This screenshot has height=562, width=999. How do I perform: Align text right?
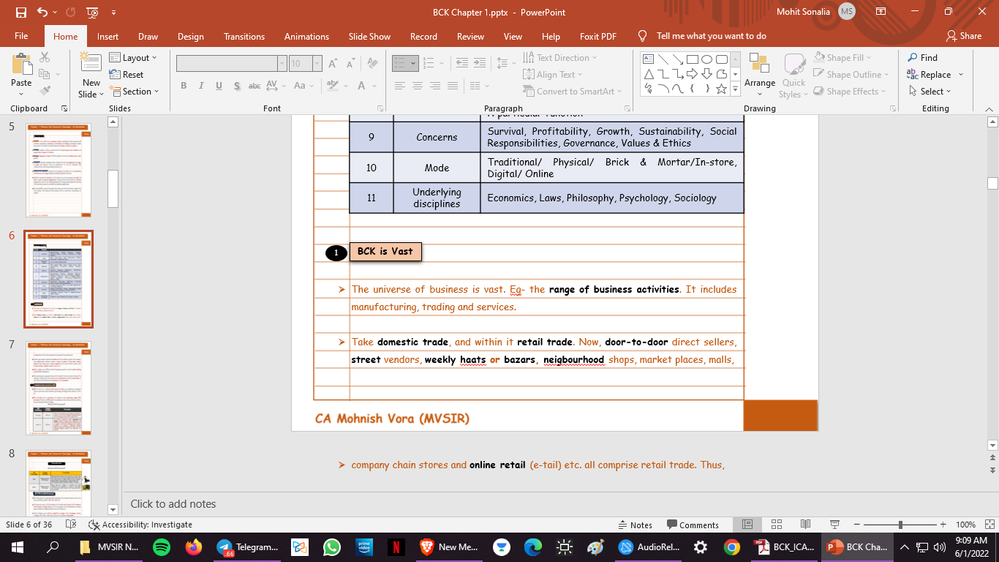435,86
